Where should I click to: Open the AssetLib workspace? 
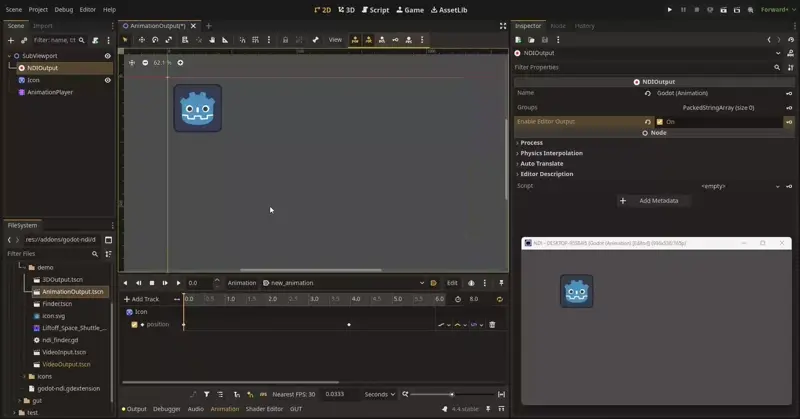(449, 10)
